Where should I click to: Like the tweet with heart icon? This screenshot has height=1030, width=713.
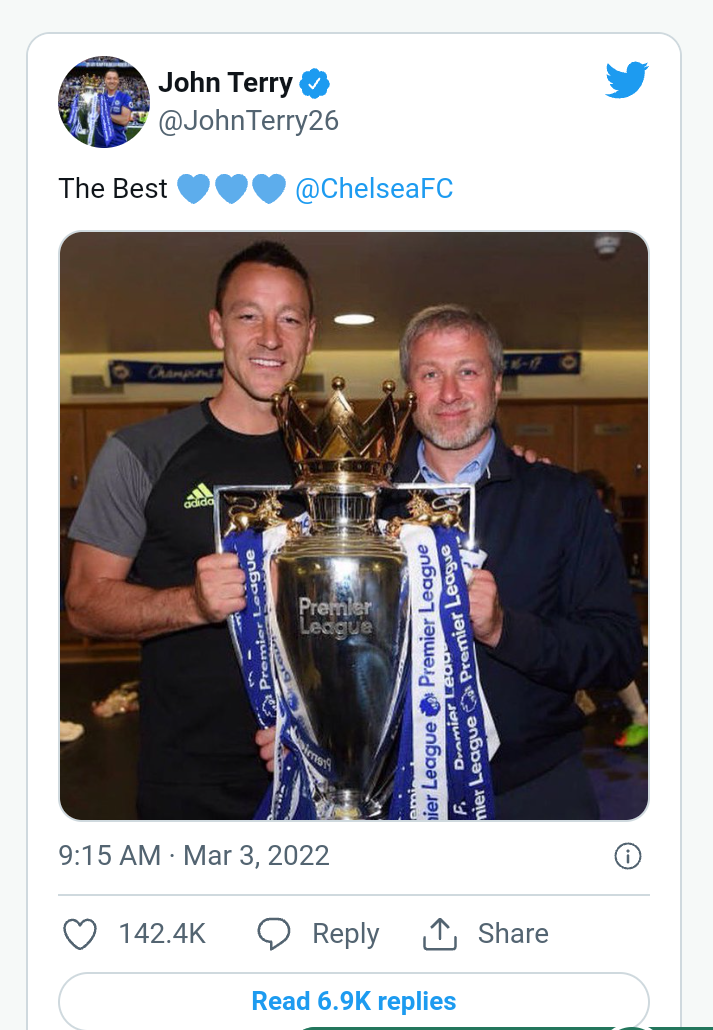pyautogui.click(x=80, y=934)
